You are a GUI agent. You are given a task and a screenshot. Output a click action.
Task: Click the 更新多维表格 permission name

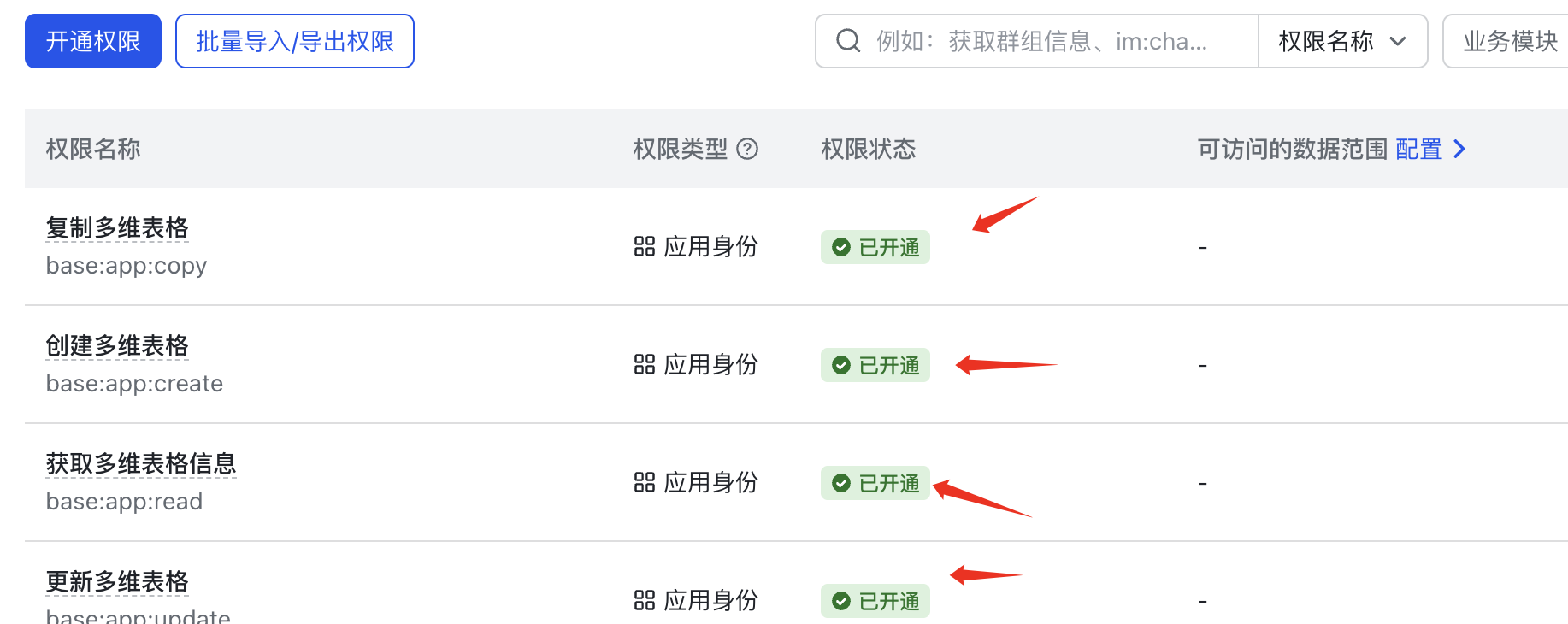tap(117, 582)
